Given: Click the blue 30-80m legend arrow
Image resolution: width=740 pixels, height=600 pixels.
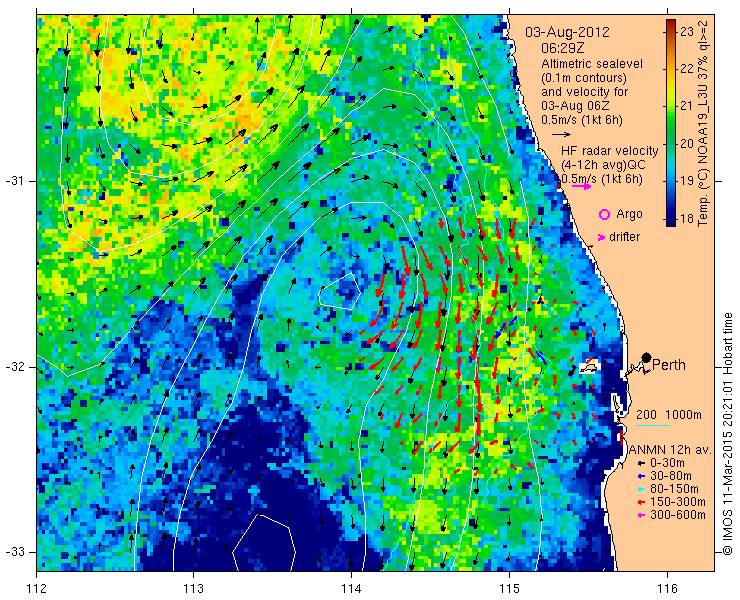Looking at the screenshot, I should (640, 476).
